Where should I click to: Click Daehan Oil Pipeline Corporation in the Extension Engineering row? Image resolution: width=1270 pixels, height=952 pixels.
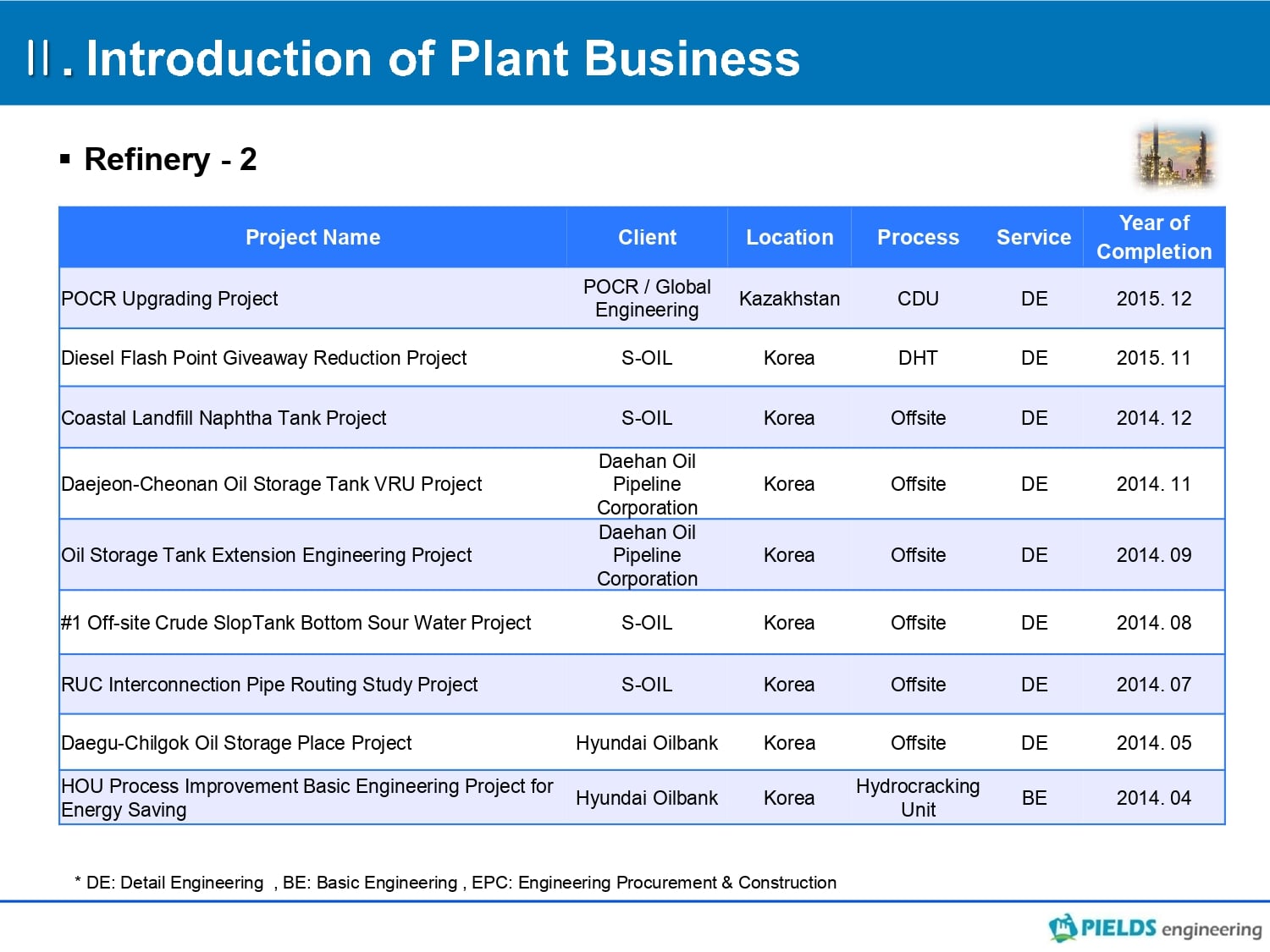click(x=647, y=555)
